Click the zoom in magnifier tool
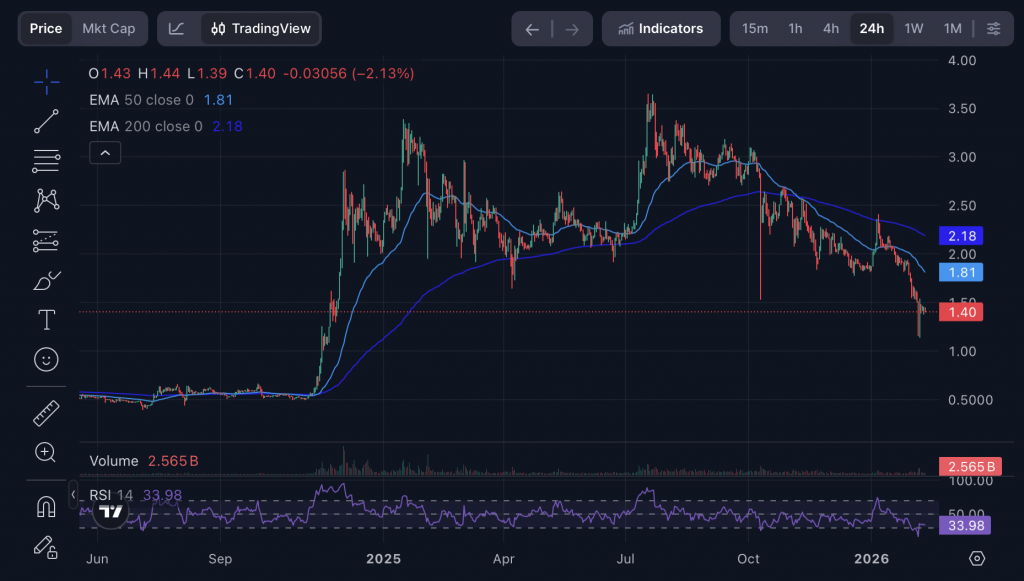 tap(46, 452)
